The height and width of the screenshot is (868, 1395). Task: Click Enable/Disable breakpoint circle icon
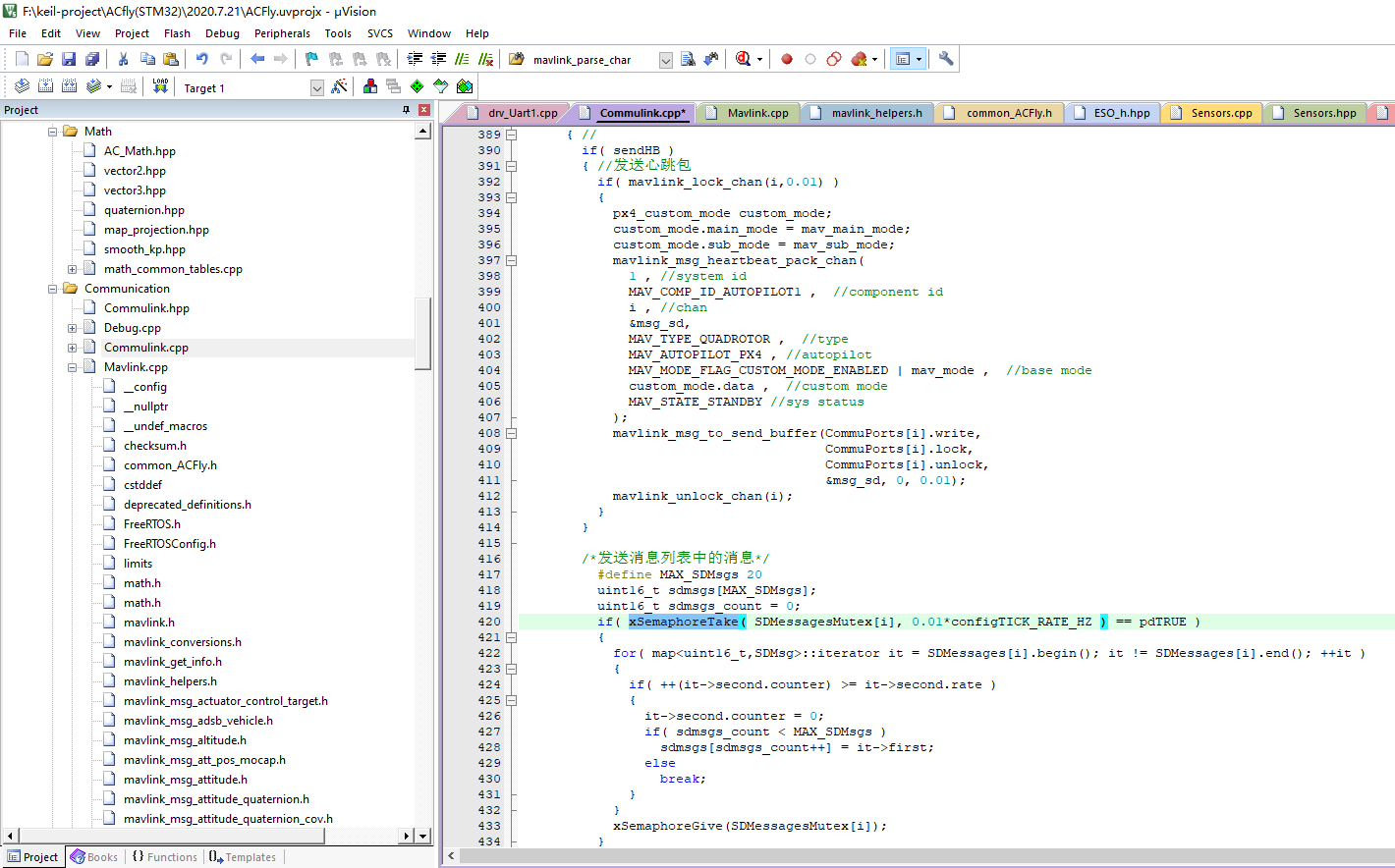click(x=810, y=59)
